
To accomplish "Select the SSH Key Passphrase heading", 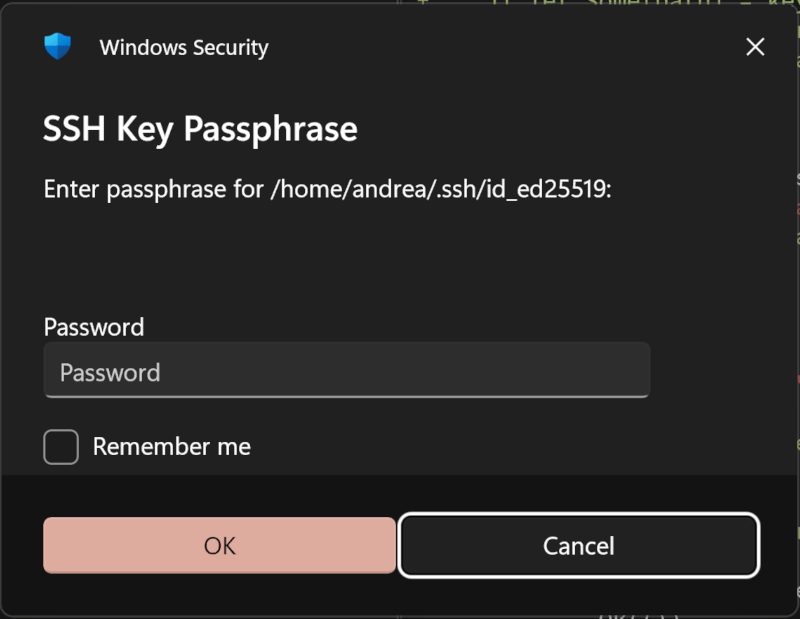I will click(x=200, y=129).
